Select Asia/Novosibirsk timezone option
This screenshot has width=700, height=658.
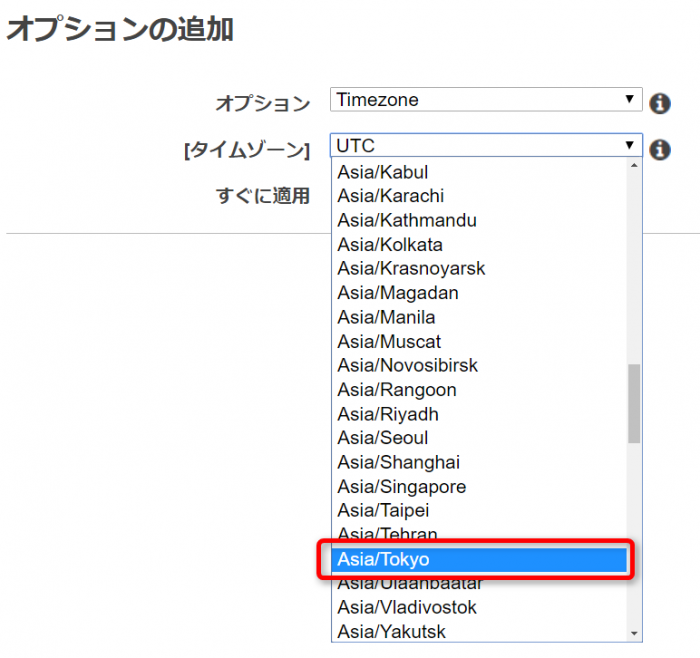479,366
